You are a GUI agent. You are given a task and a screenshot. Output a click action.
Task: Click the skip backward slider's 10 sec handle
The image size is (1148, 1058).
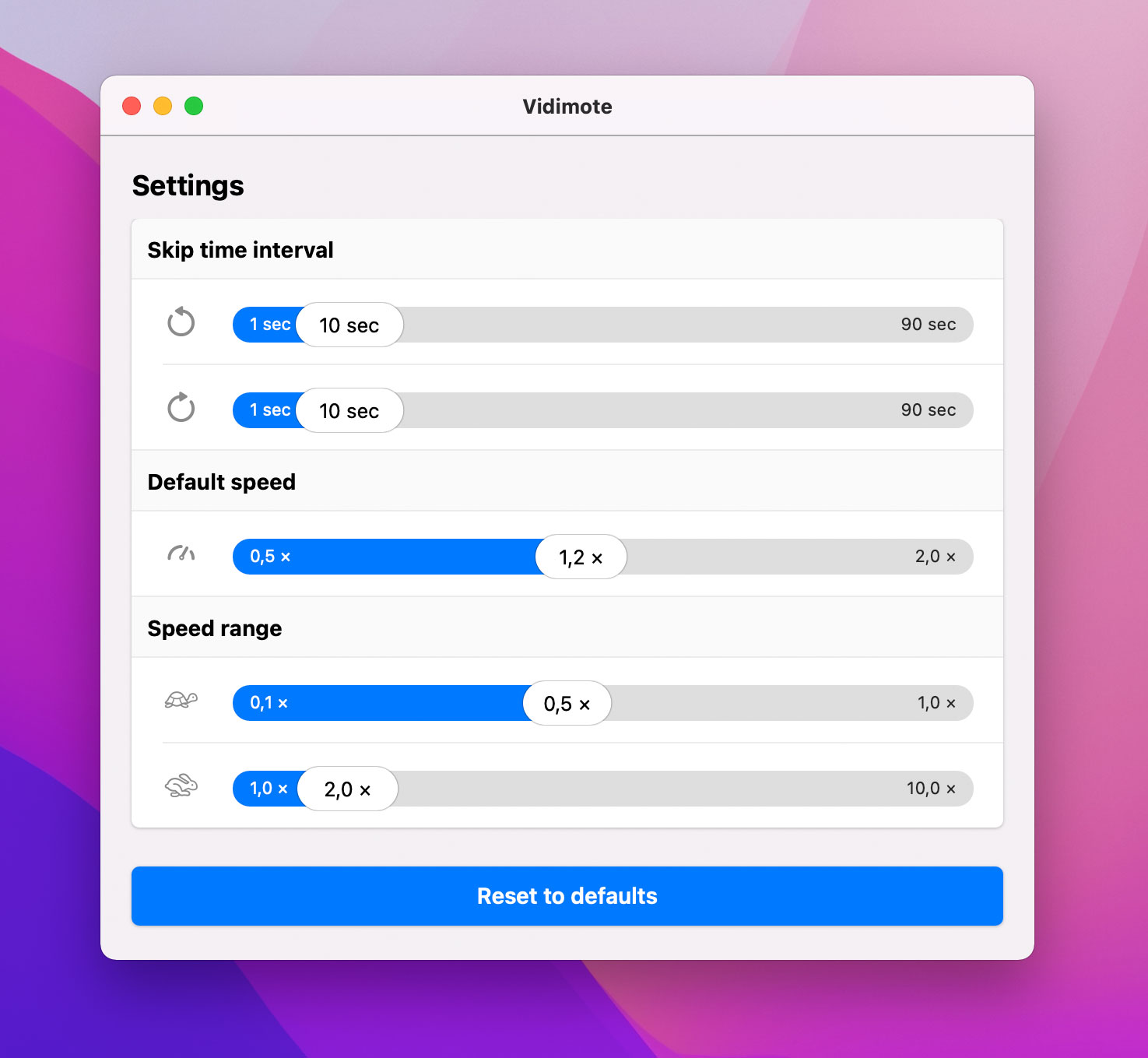click(x=349, y=325)
